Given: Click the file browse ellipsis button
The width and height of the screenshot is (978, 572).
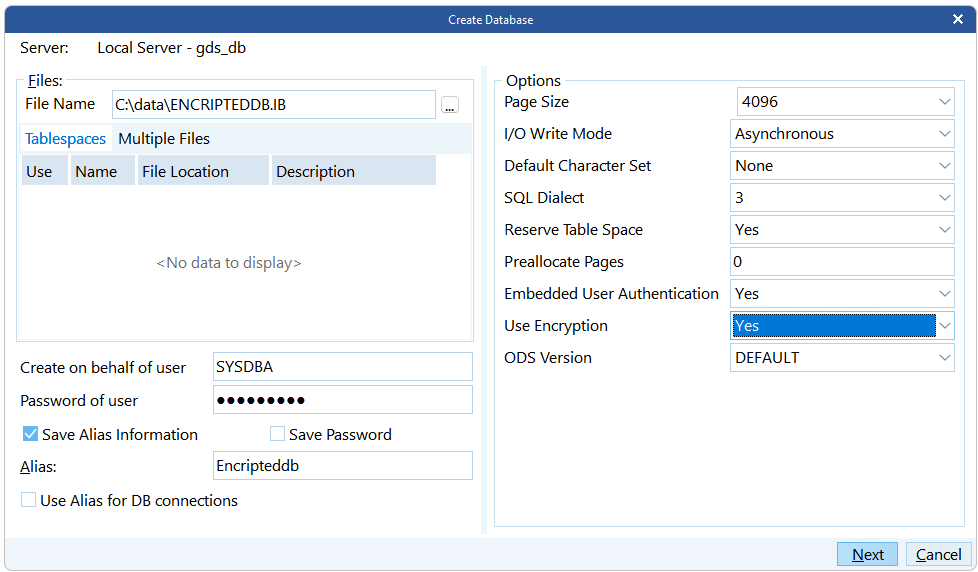Looking at the screenshot, I should 450,105.
